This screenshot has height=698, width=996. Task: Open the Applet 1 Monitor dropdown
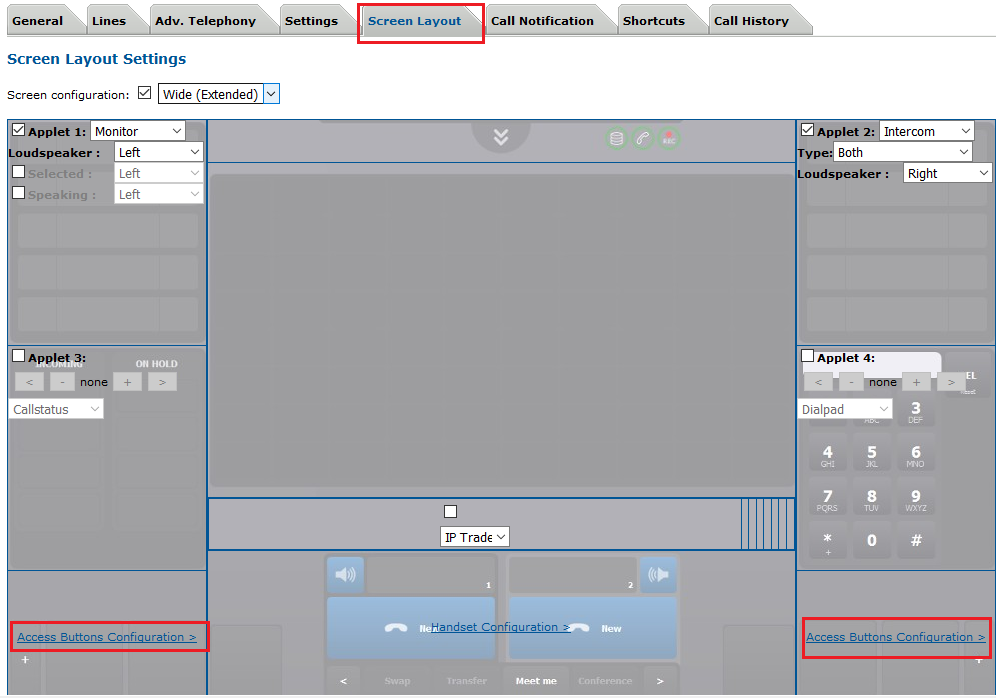click(x=138, y=131)
